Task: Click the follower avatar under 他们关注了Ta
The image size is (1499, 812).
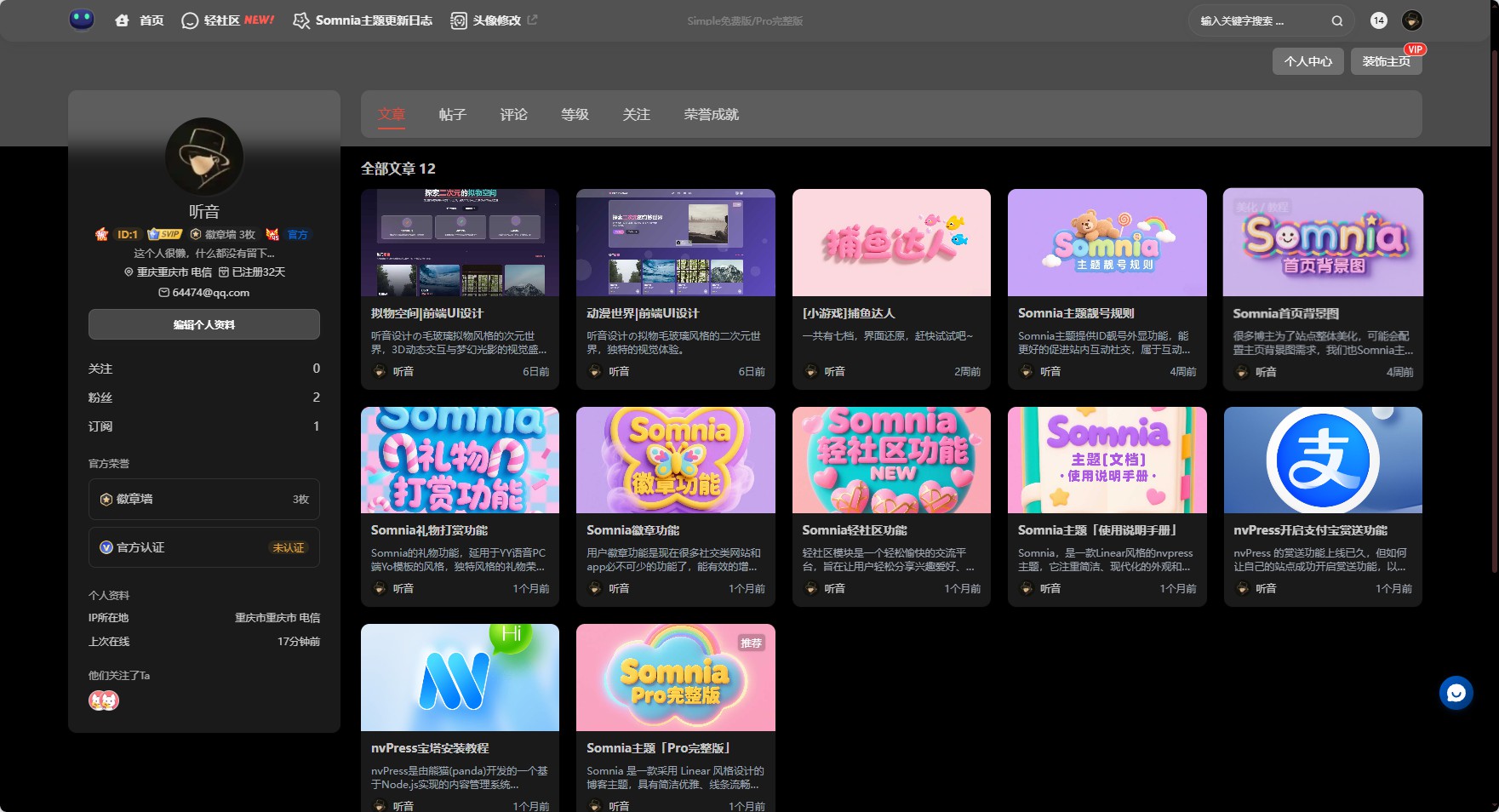Action: [104, 700]
